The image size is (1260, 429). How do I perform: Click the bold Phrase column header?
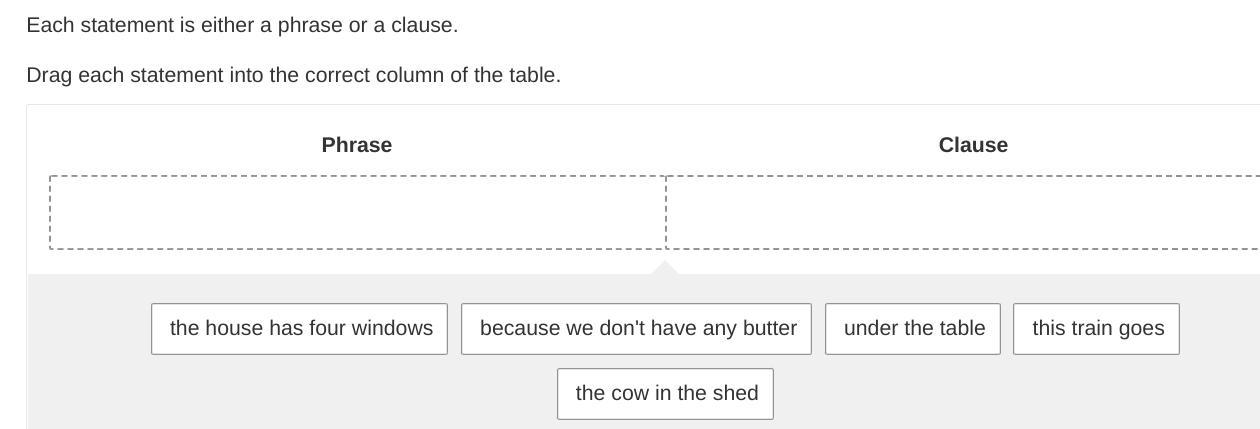[357, 145]
